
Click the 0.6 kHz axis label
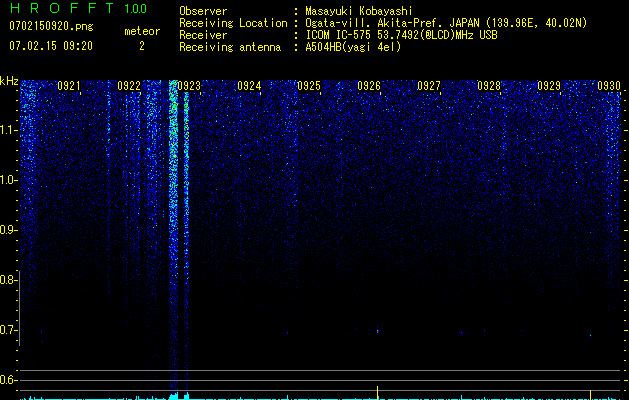pos(8,380)
